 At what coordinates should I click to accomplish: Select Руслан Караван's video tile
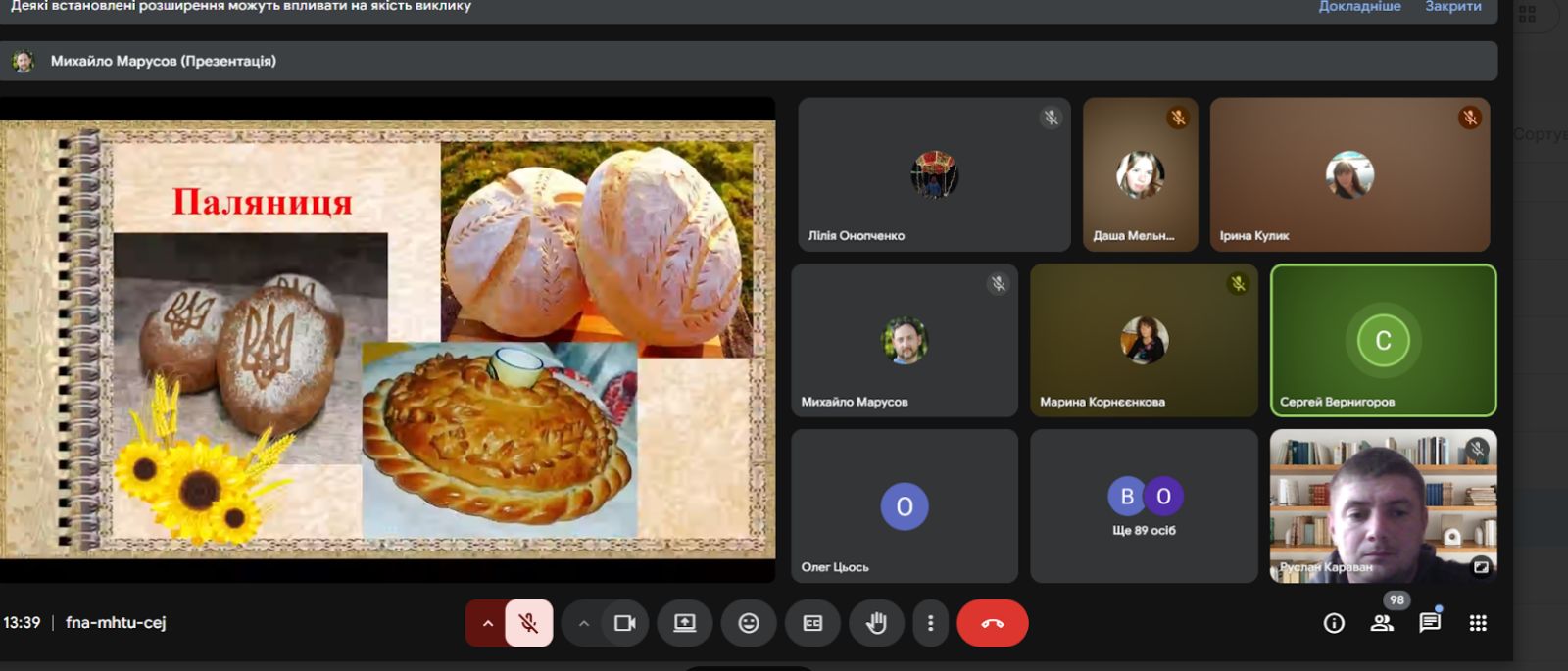click(1383, 505)
